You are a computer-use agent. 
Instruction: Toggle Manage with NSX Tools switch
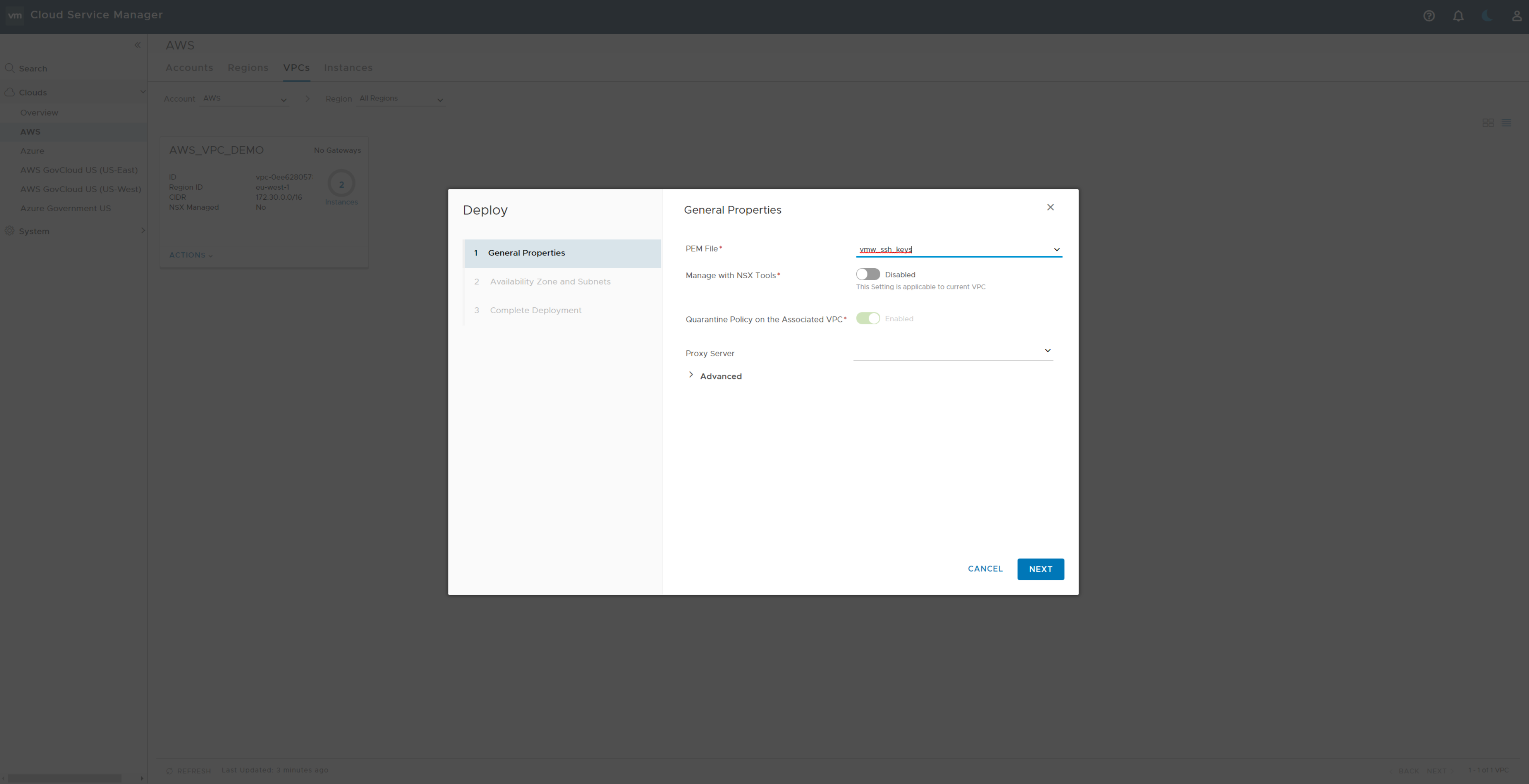[x=867, y=274]
